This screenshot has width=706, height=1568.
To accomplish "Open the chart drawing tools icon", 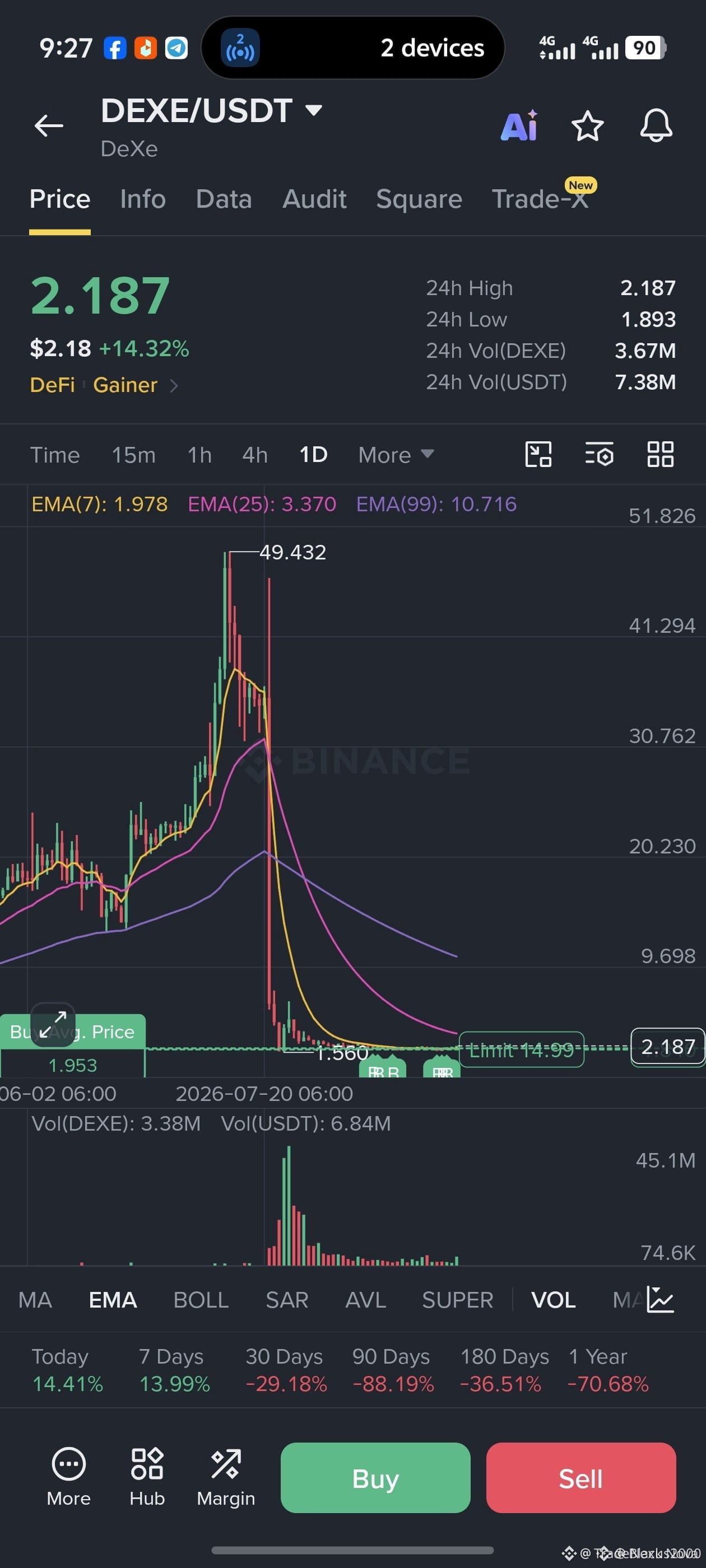I will pos(538,454).
